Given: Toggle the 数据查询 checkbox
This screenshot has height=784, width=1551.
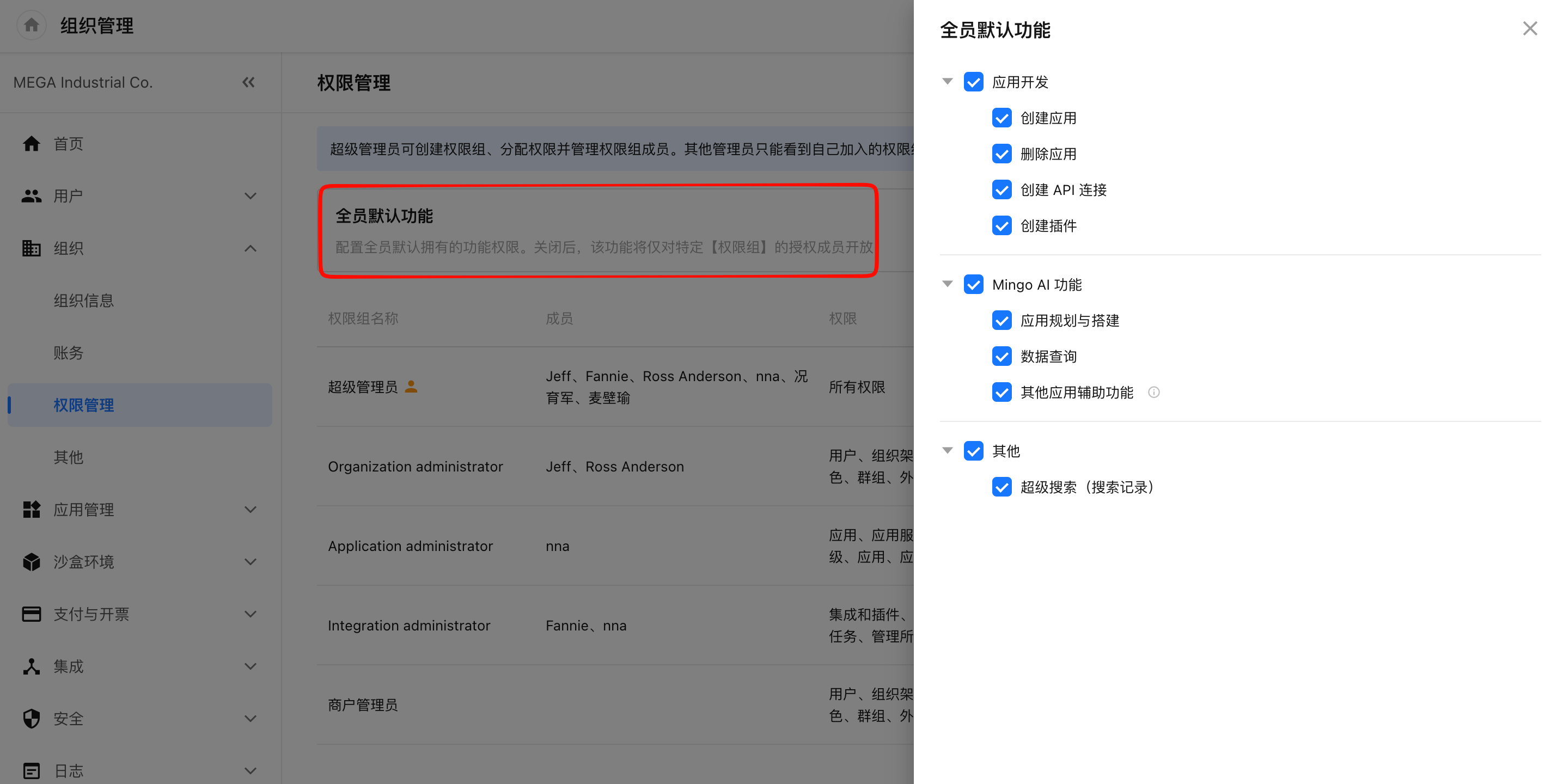Looking at the screenshot, I should click(1002, 357).
